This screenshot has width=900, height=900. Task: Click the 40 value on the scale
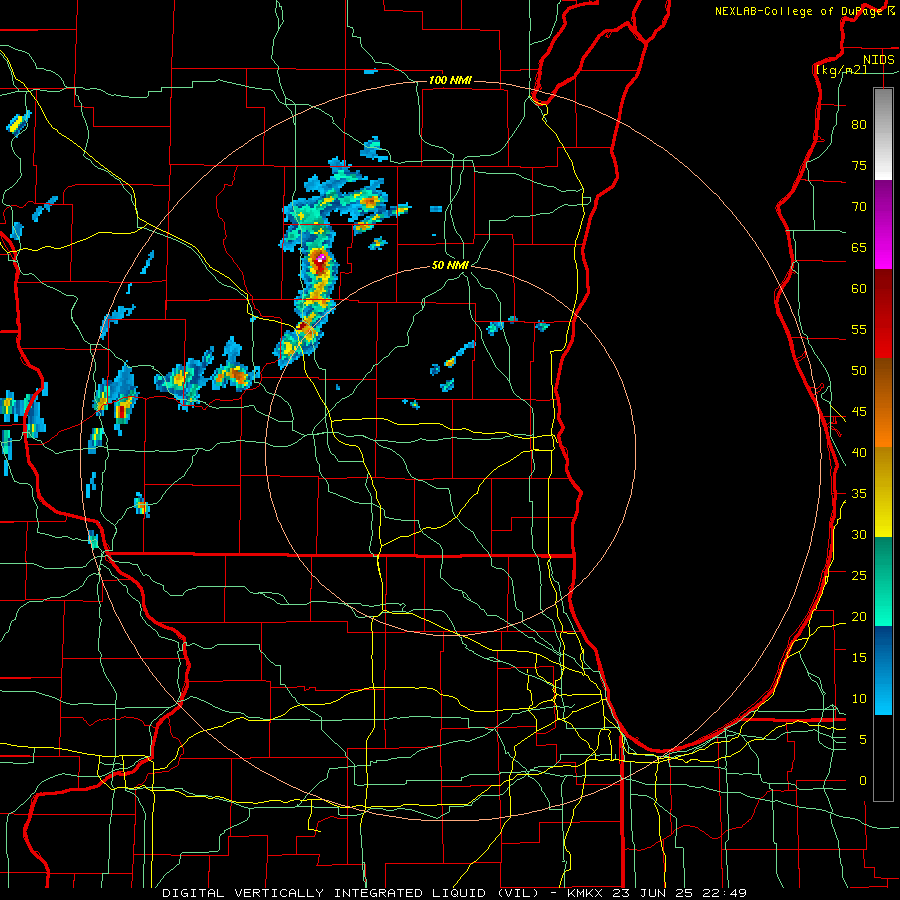tap(859, 452)
